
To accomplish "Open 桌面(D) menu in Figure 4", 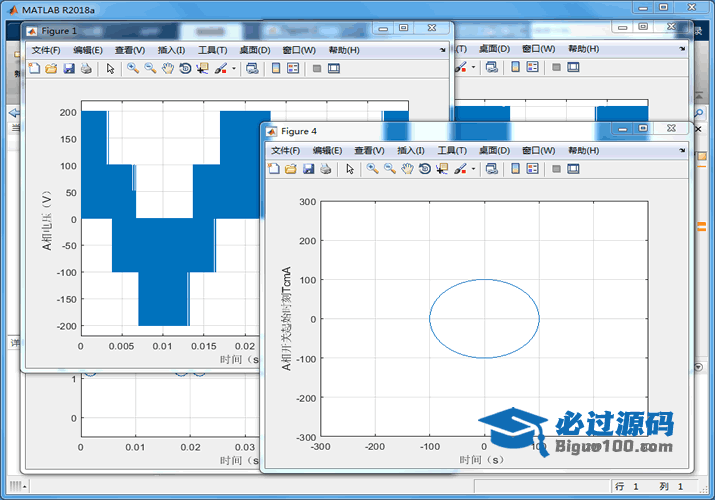I will pos(494,150).
